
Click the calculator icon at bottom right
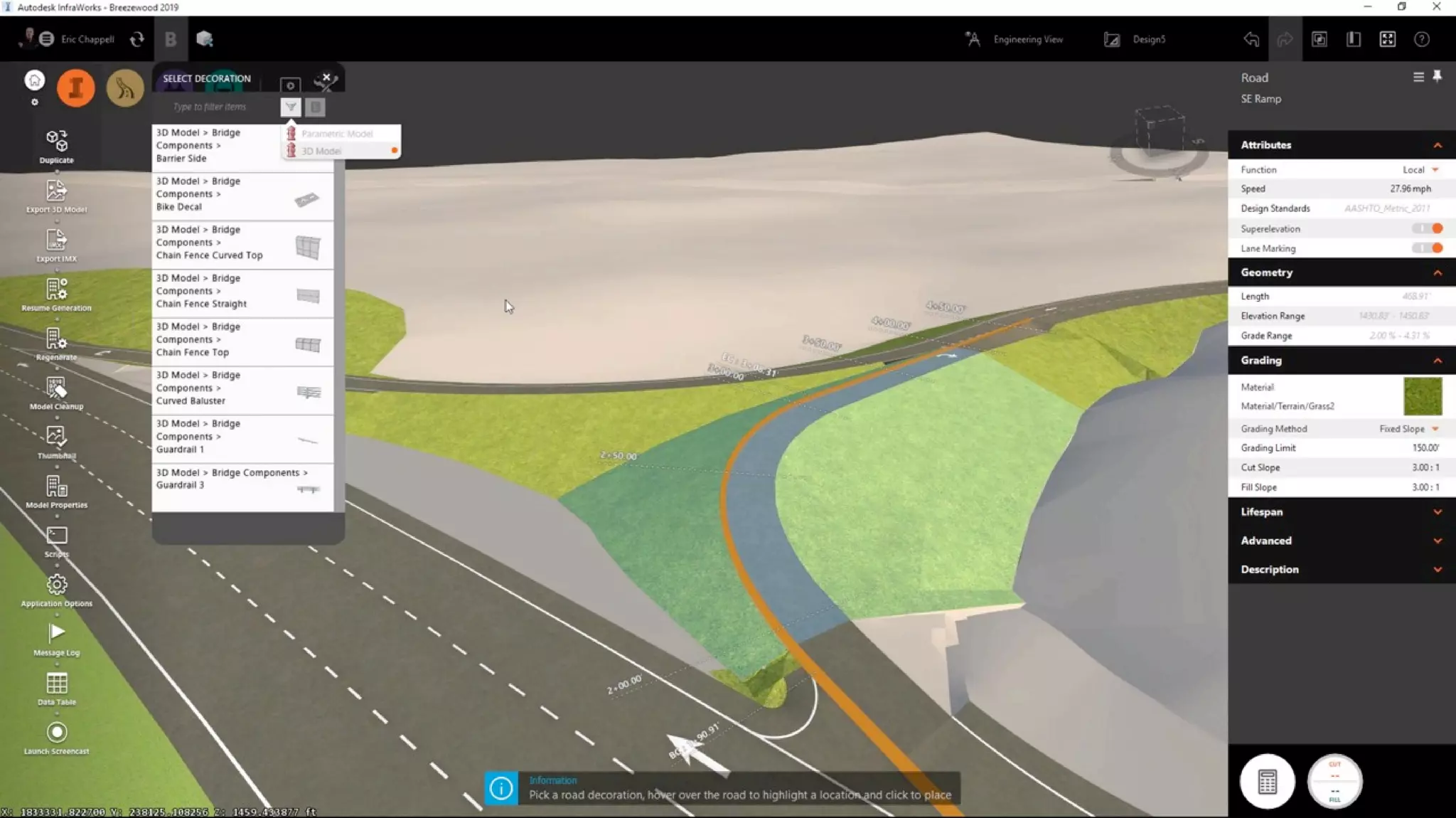tap(1267, 782)
